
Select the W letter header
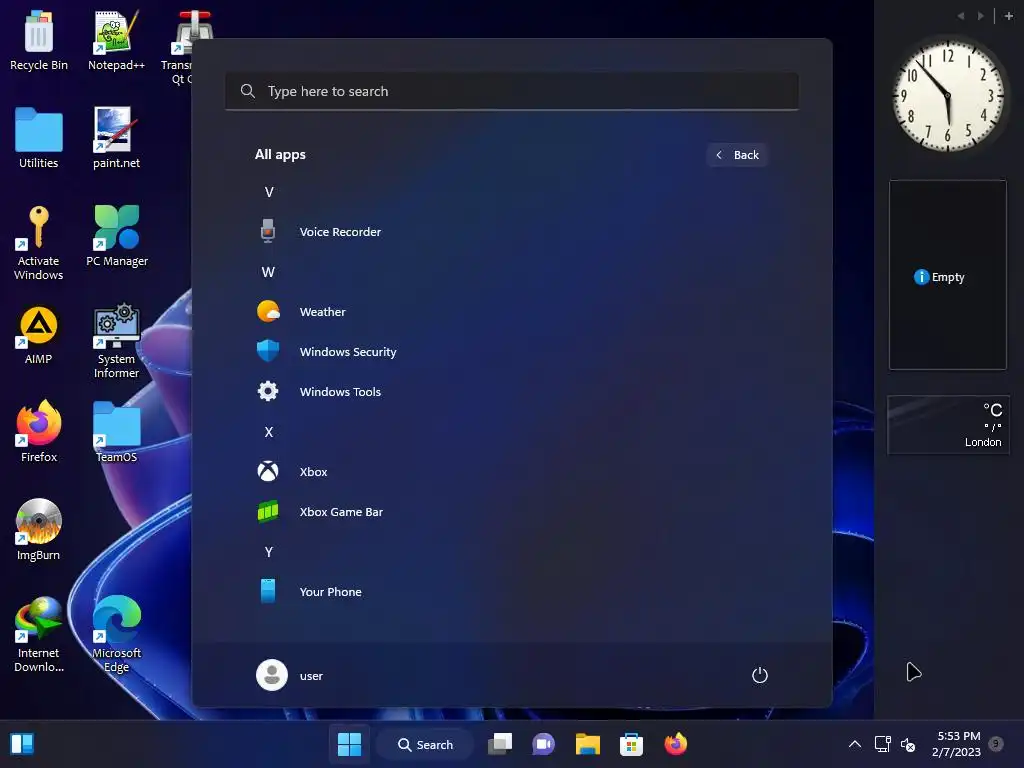tap(268, 272)
